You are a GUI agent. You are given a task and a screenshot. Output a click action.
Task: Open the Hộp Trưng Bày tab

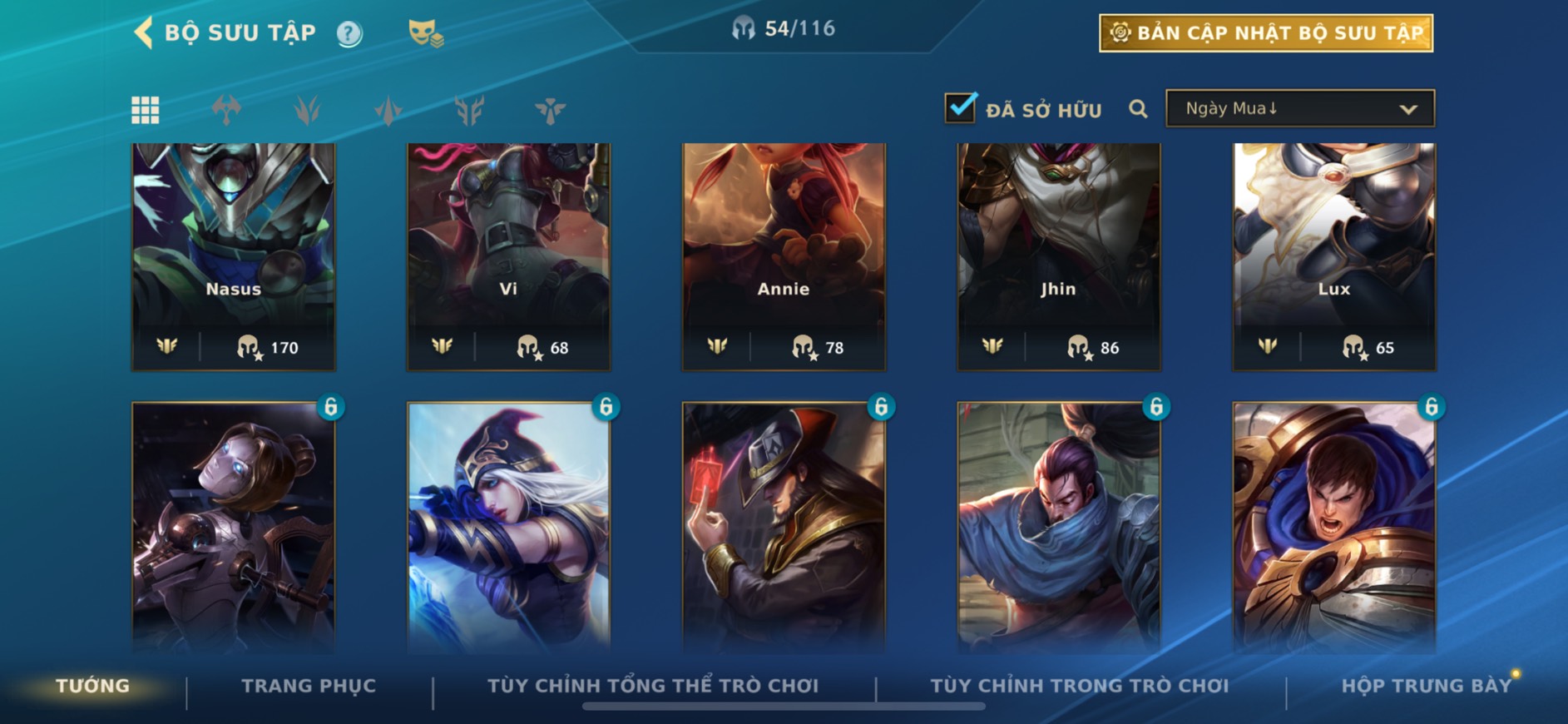(1426, 686)
